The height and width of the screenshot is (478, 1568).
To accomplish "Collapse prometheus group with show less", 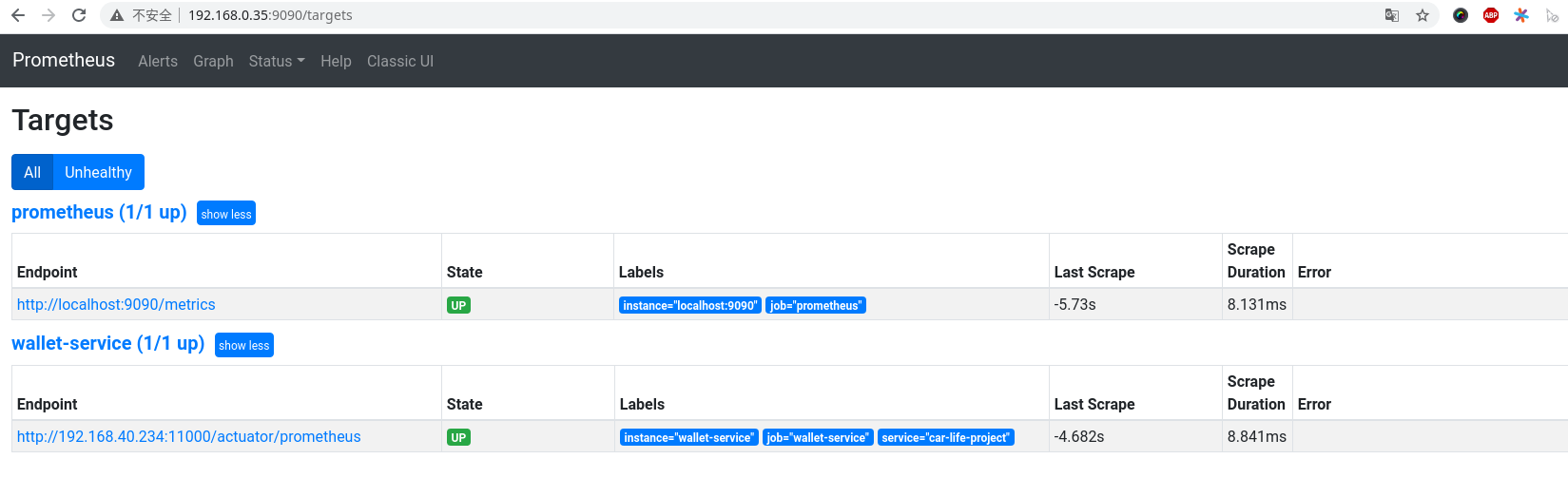I will click(x=226, y=214).
